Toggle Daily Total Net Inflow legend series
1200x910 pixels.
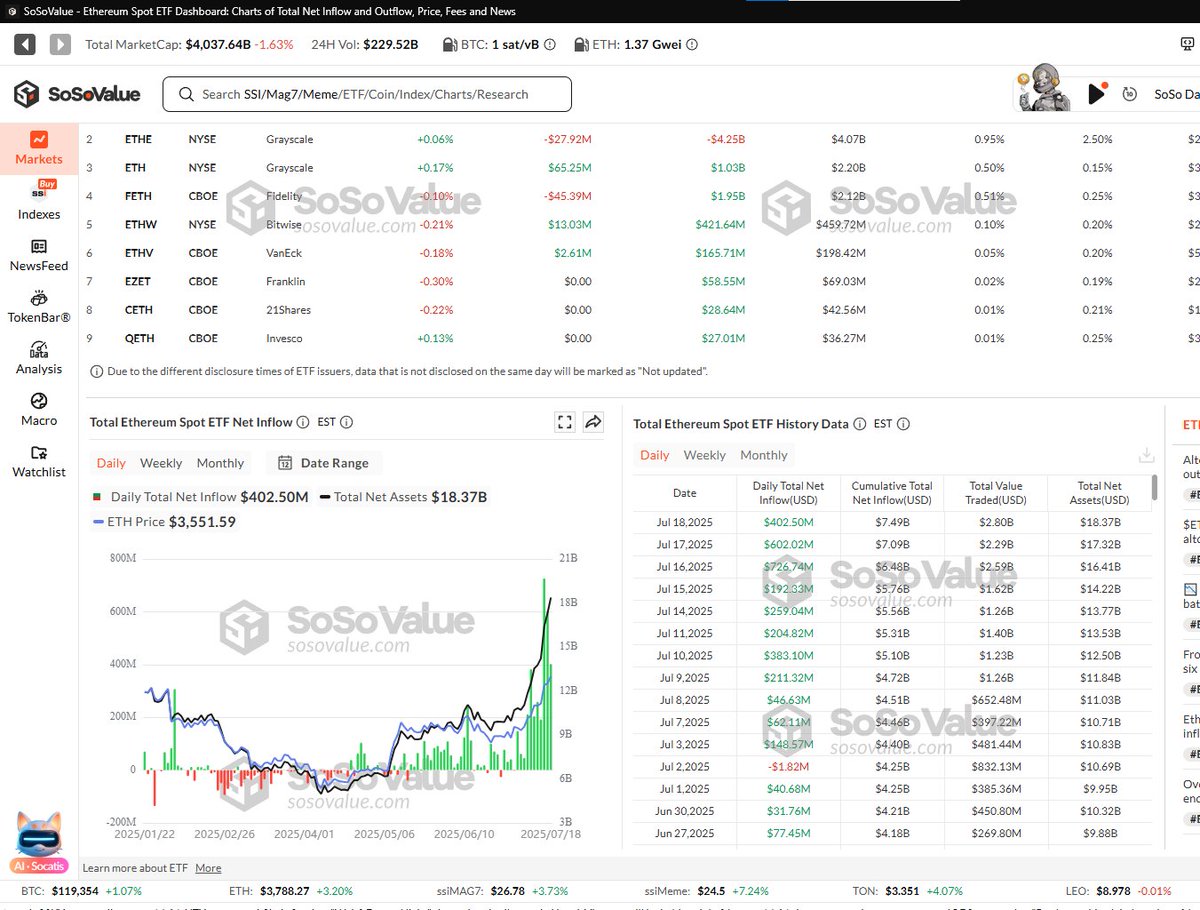click(x=199, y=497)
